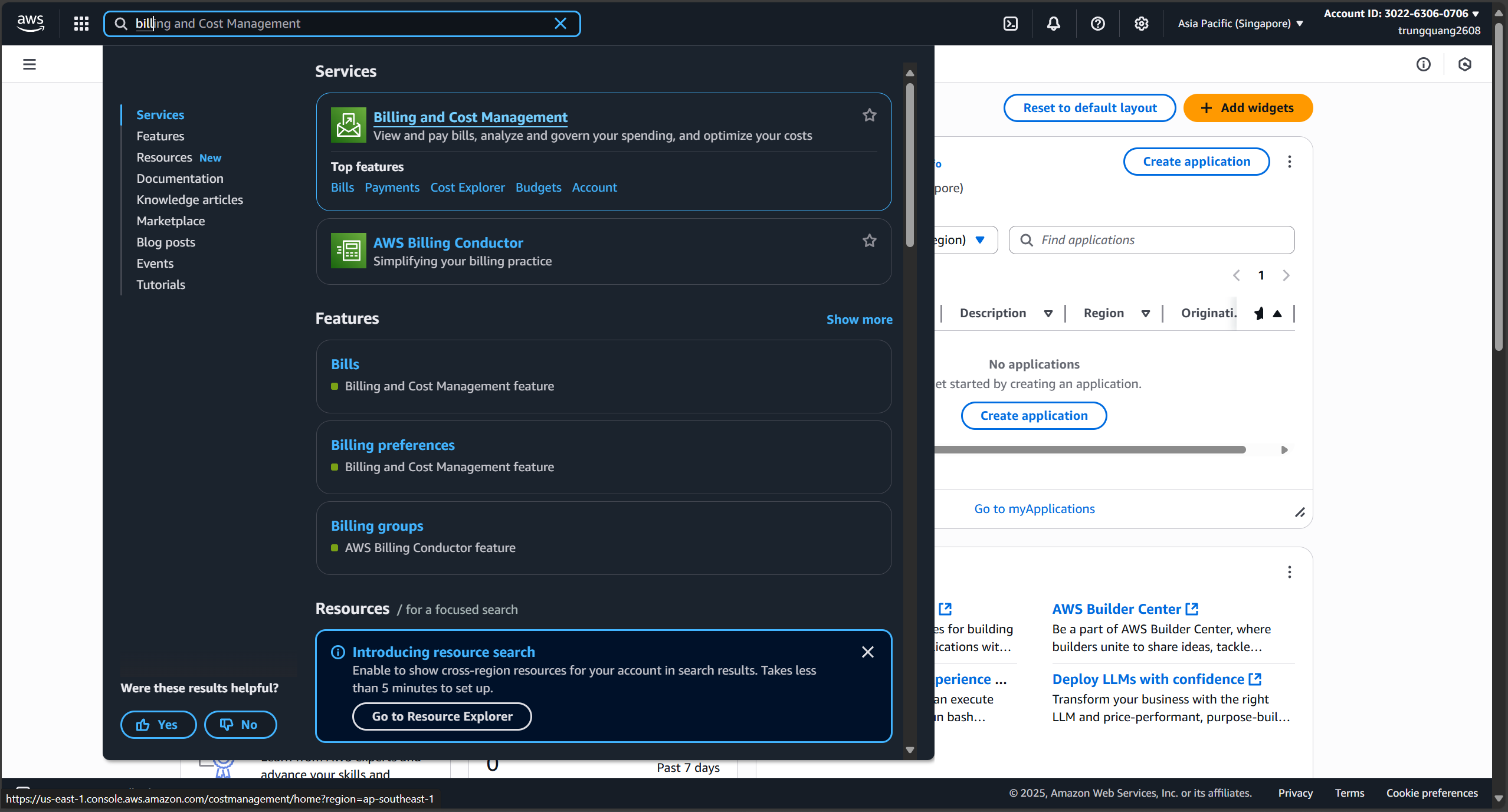
Task: Open Cookie preferences in the footer
Action: click(1432, 793)
